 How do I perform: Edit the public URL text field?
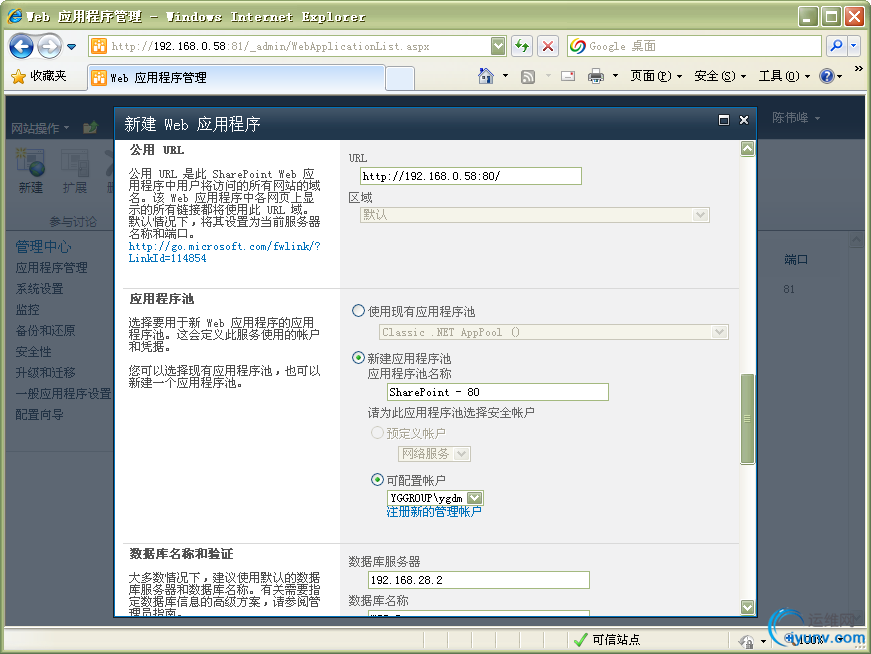pyautogui.click(x=470, y=176)
